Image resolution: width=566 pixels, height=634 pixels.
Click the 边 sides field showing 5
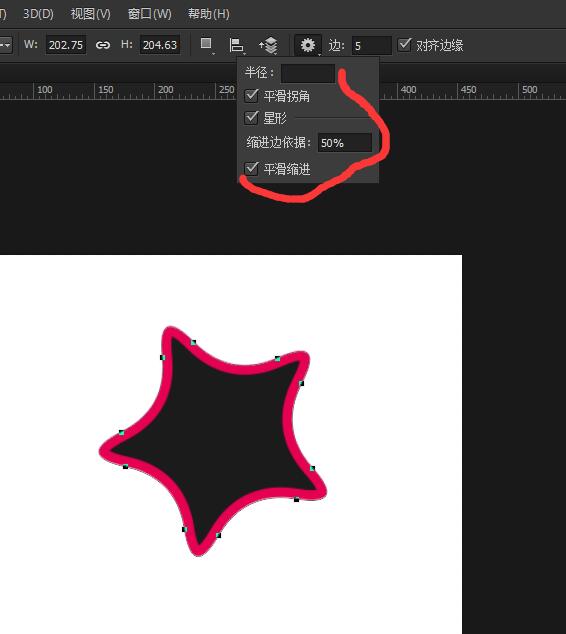[371, 45]
